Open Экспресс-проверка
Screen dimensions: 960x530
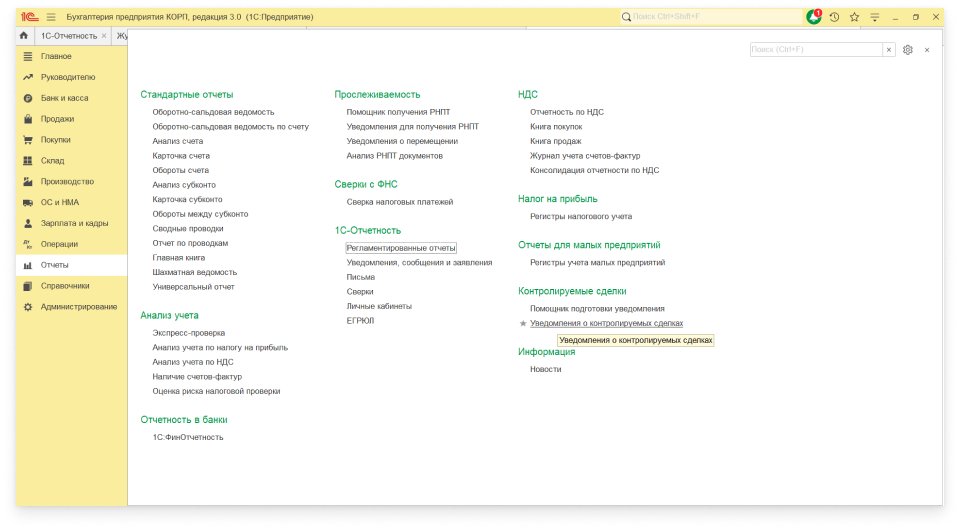[x=189, y=333]
